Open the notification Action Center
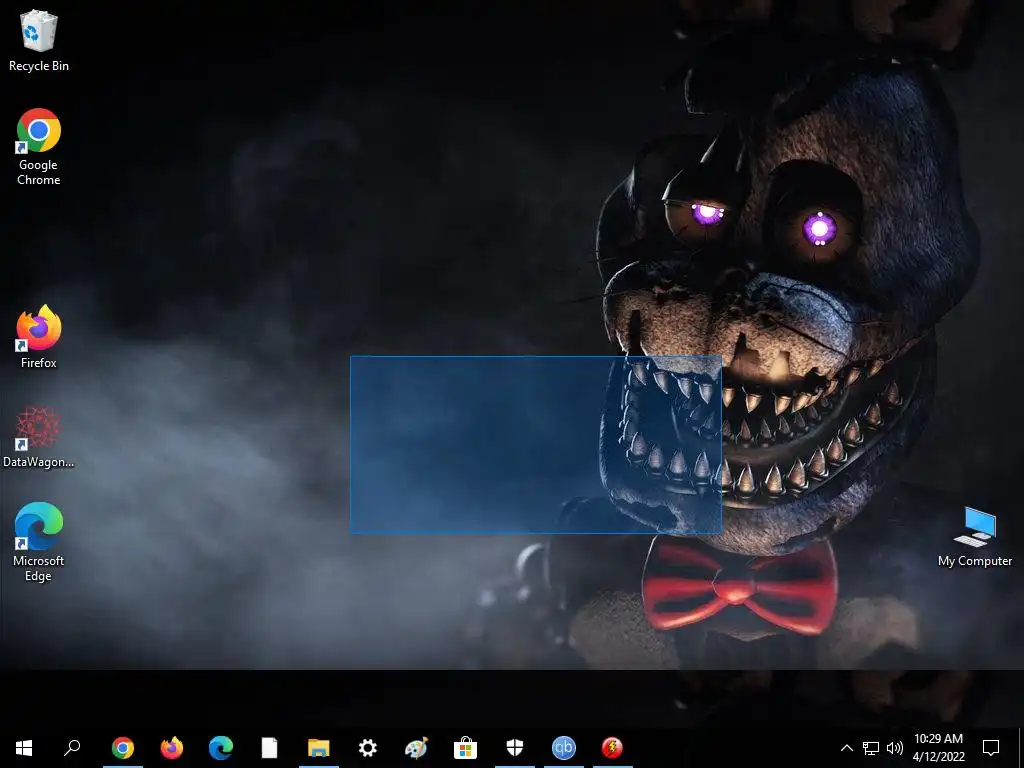Image resolution: width=1024 pixels, height=768 pixels. [991, 748]
